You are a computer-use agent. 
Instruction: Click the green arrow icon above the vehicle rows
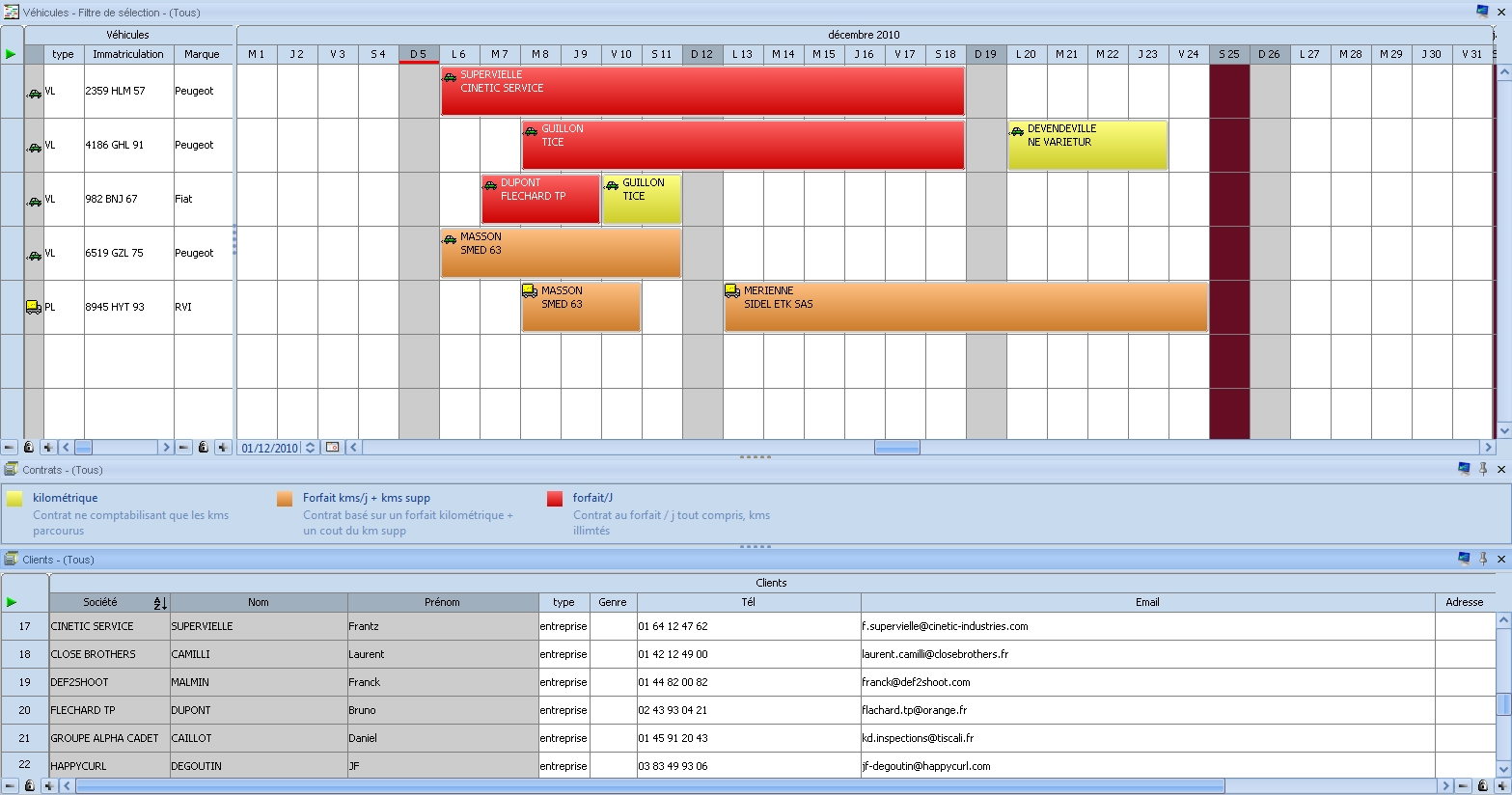click(x=12, y=54)
